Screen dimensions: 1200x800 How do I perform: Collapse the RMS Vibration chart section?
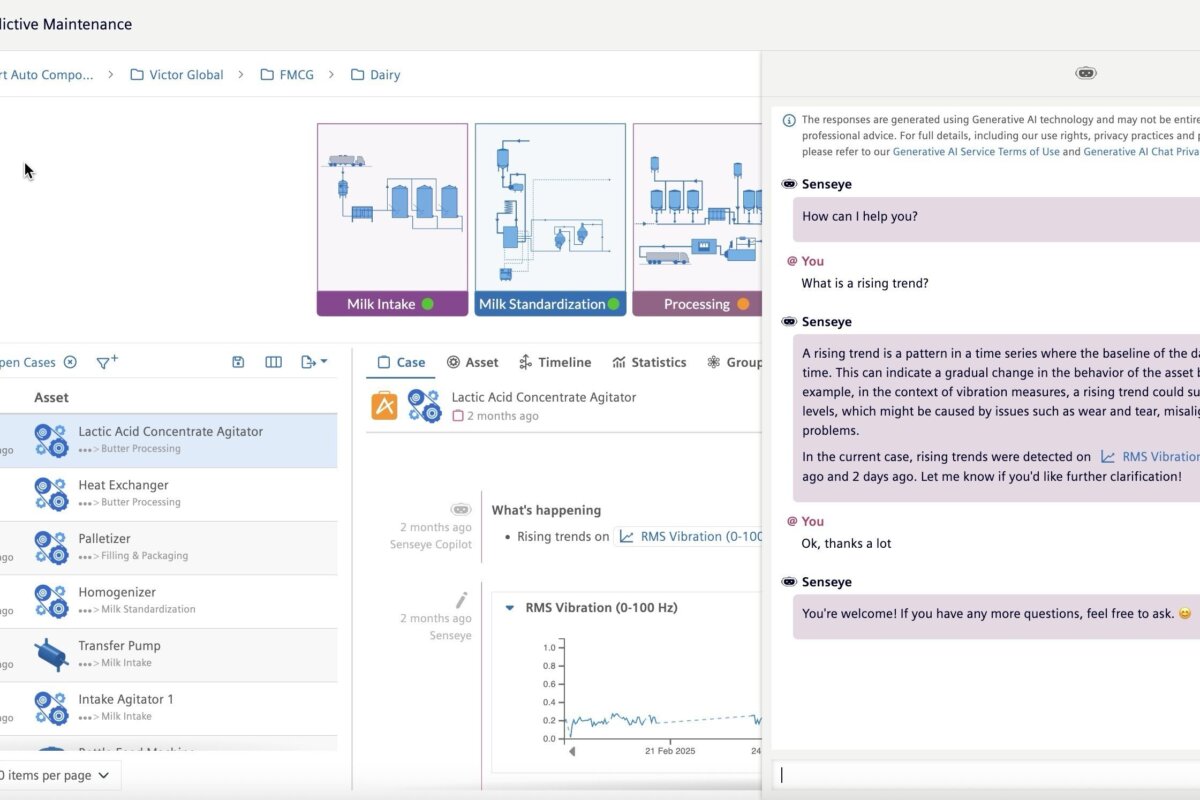[509, 607]
